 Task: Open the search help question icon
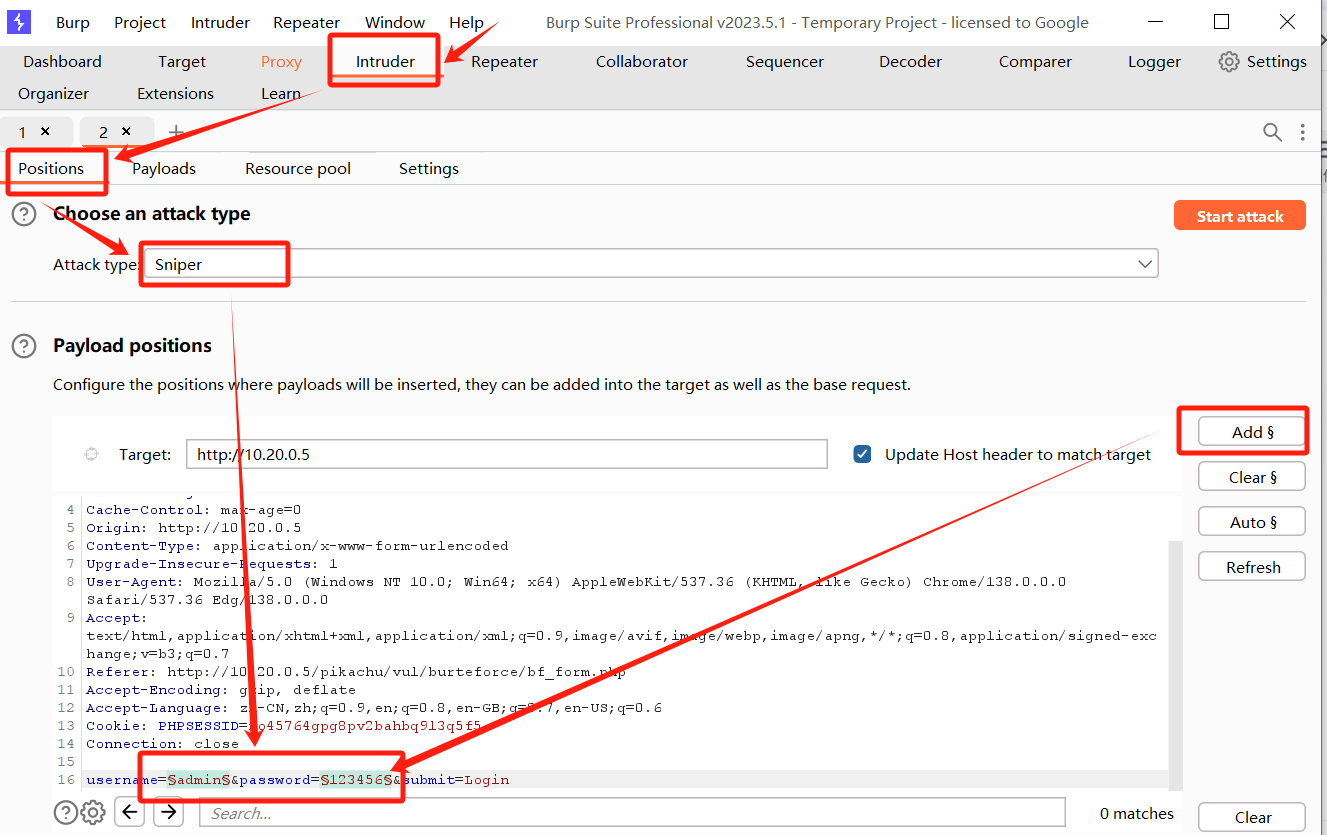click(x=66, y=812)
